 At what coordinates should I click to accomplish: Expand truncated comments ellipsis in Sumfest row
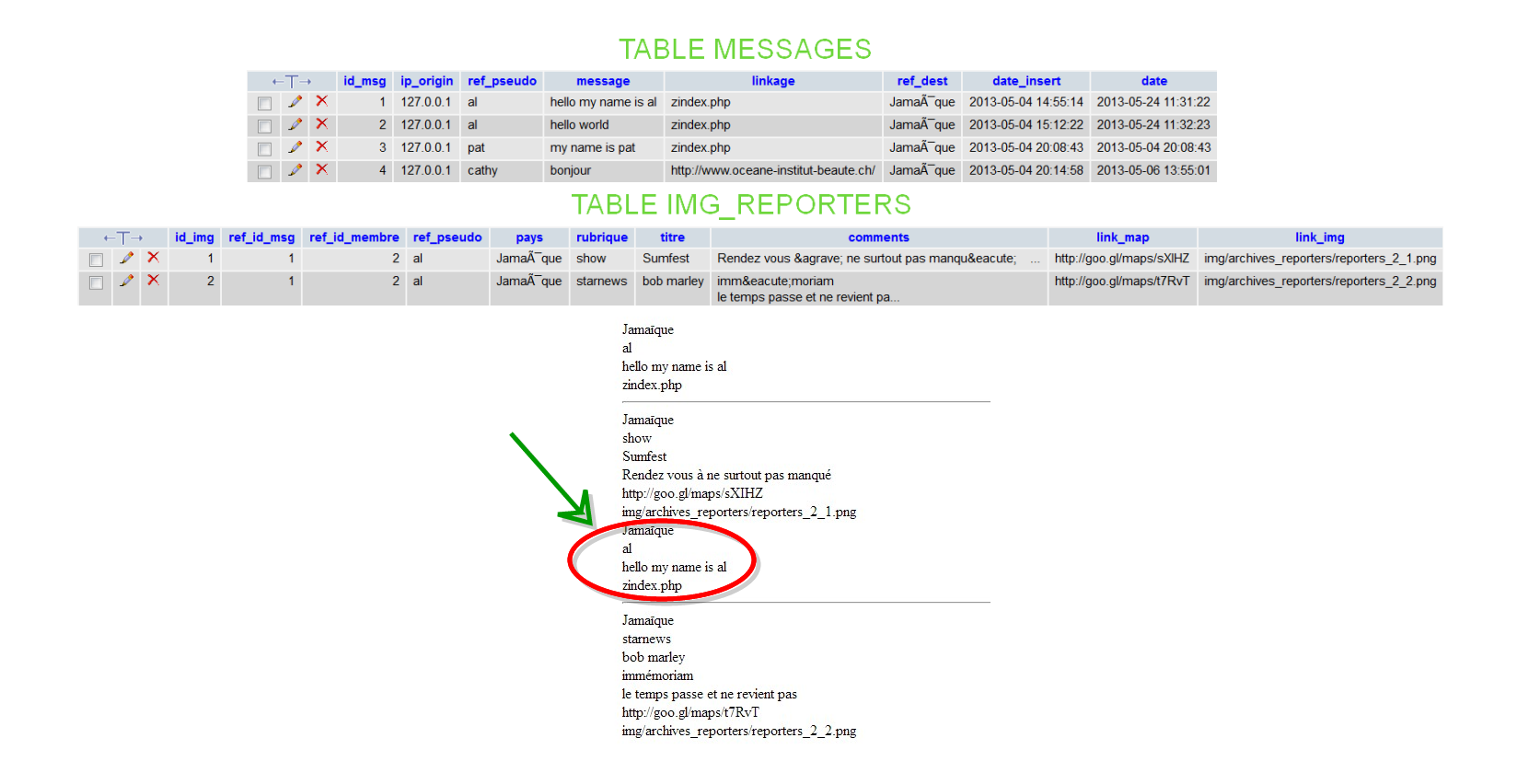[x=1035, y=260]
